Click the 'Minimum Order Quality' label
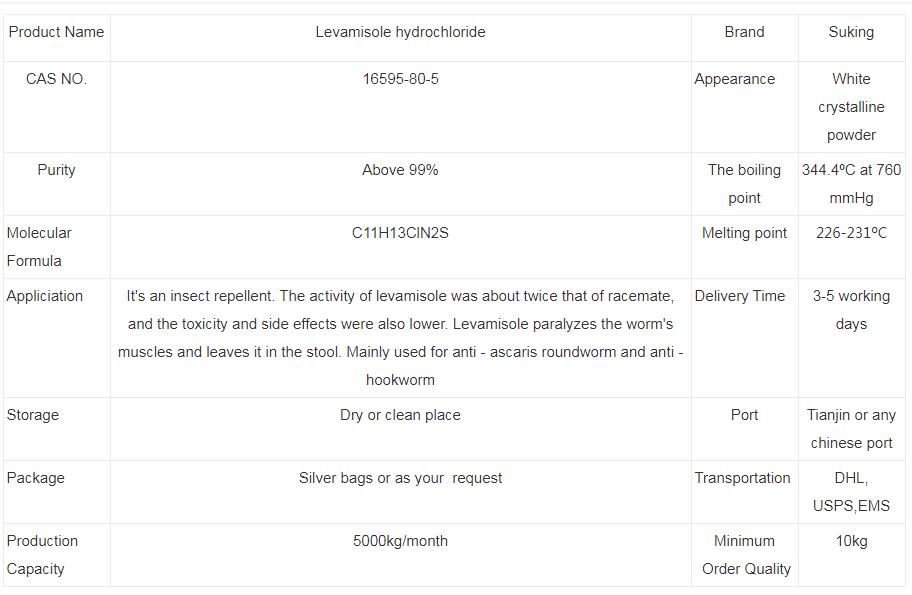The height and width of the screenshot is (595, 912). click(x=745, y=555)
